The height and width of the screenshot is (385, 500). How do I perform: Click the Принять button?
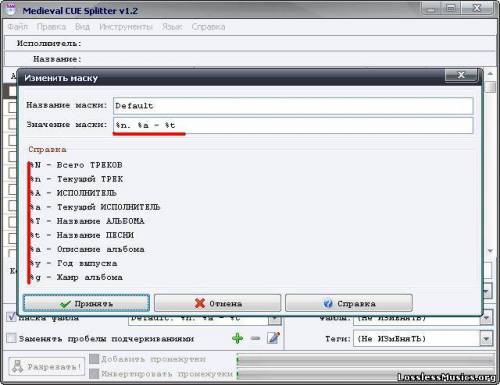click(x=86, y=303)
